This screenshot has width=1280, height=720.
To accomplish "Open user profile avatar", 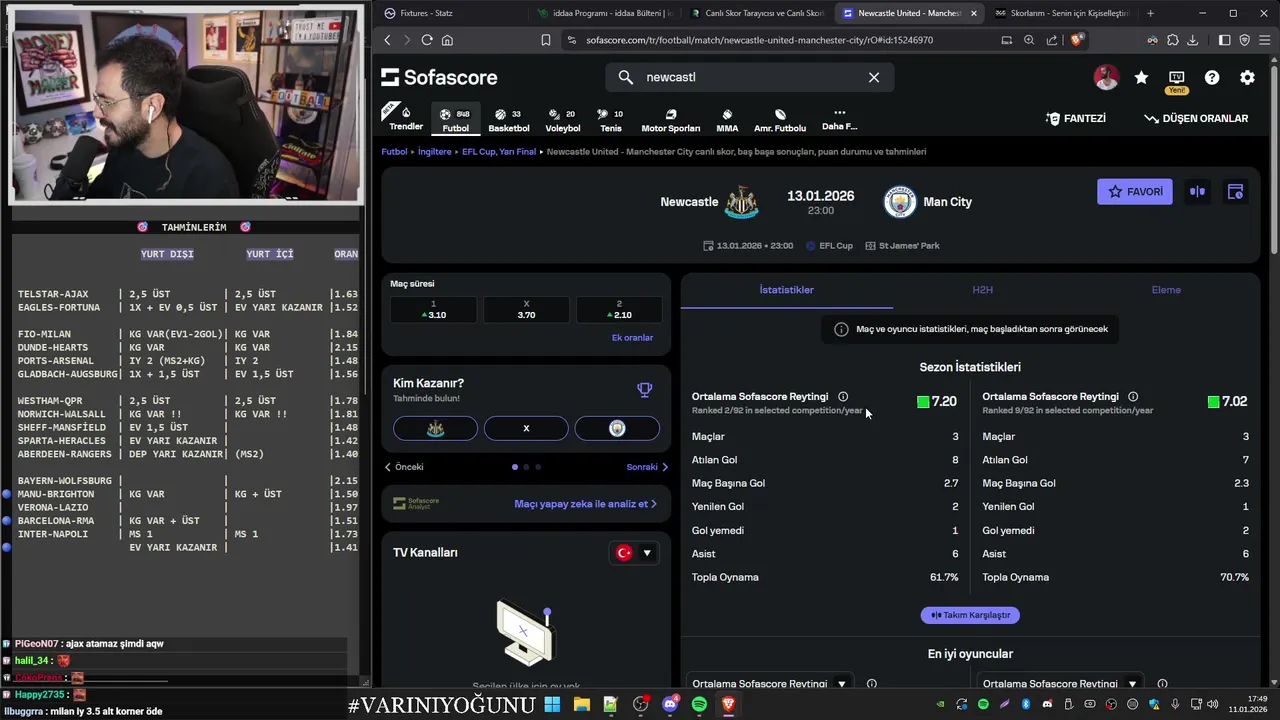I will click(1106, 77).
